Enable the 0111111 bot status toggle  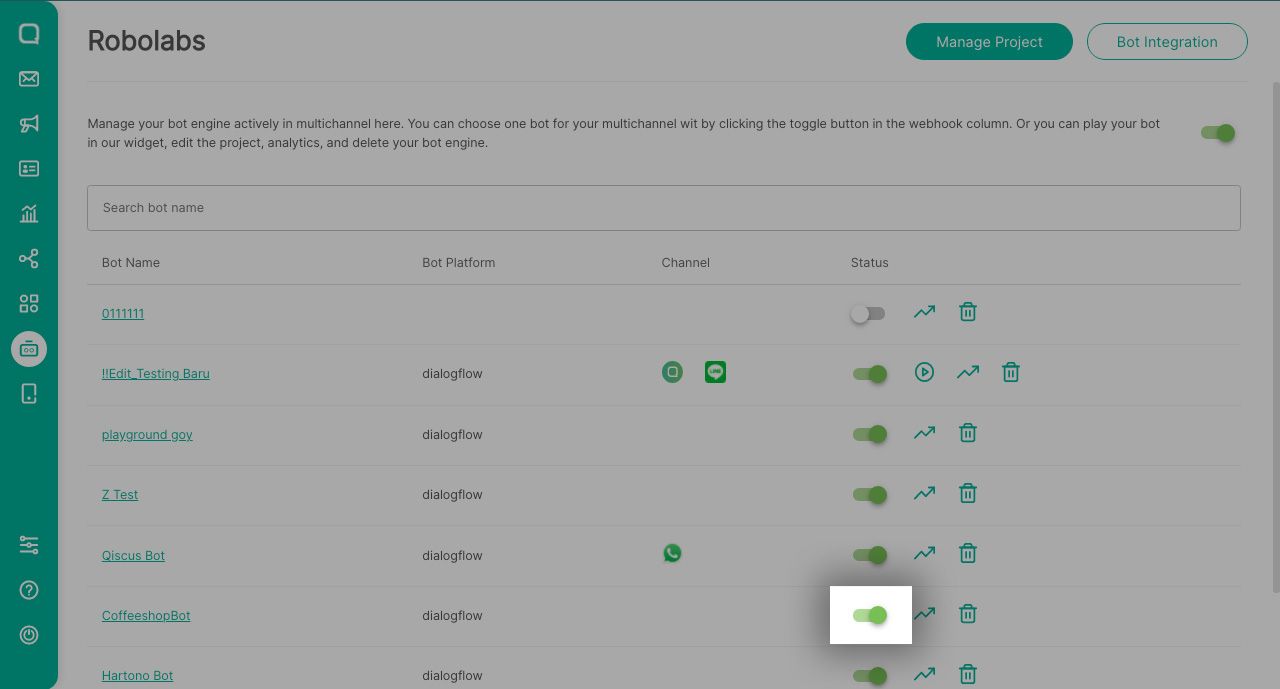868,314
